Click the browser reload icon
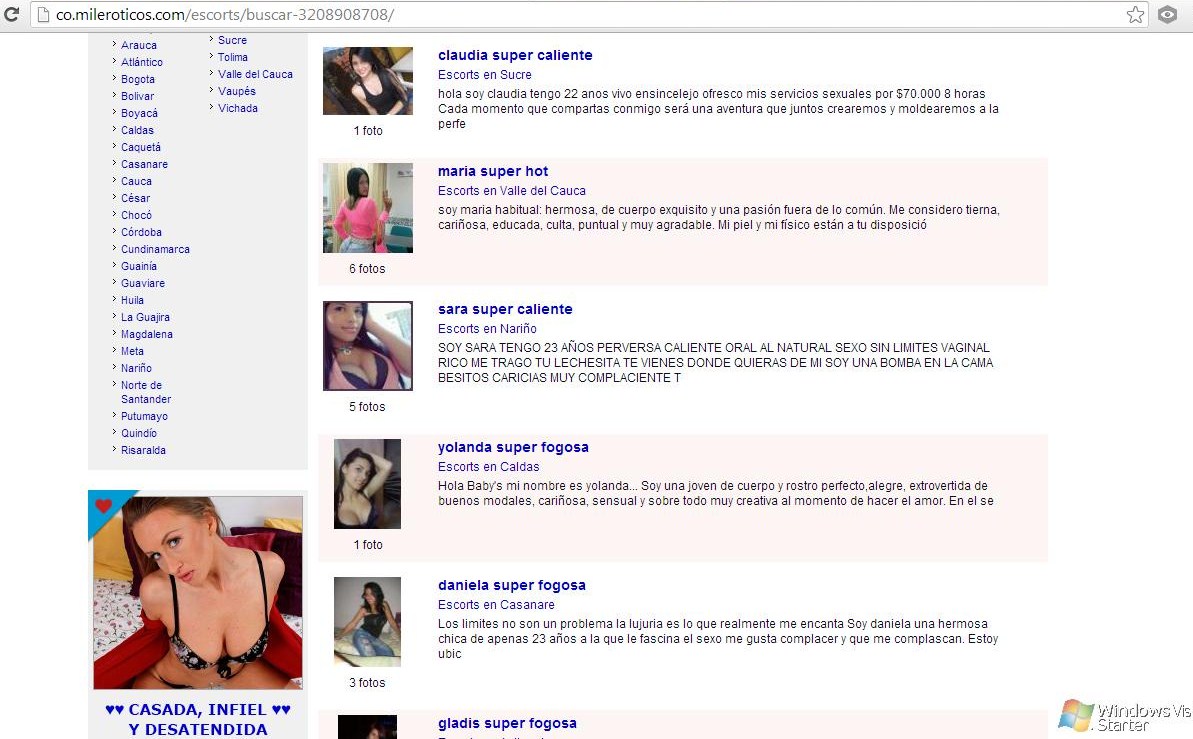The image size is (1193, 739). (x=12, y=15)
